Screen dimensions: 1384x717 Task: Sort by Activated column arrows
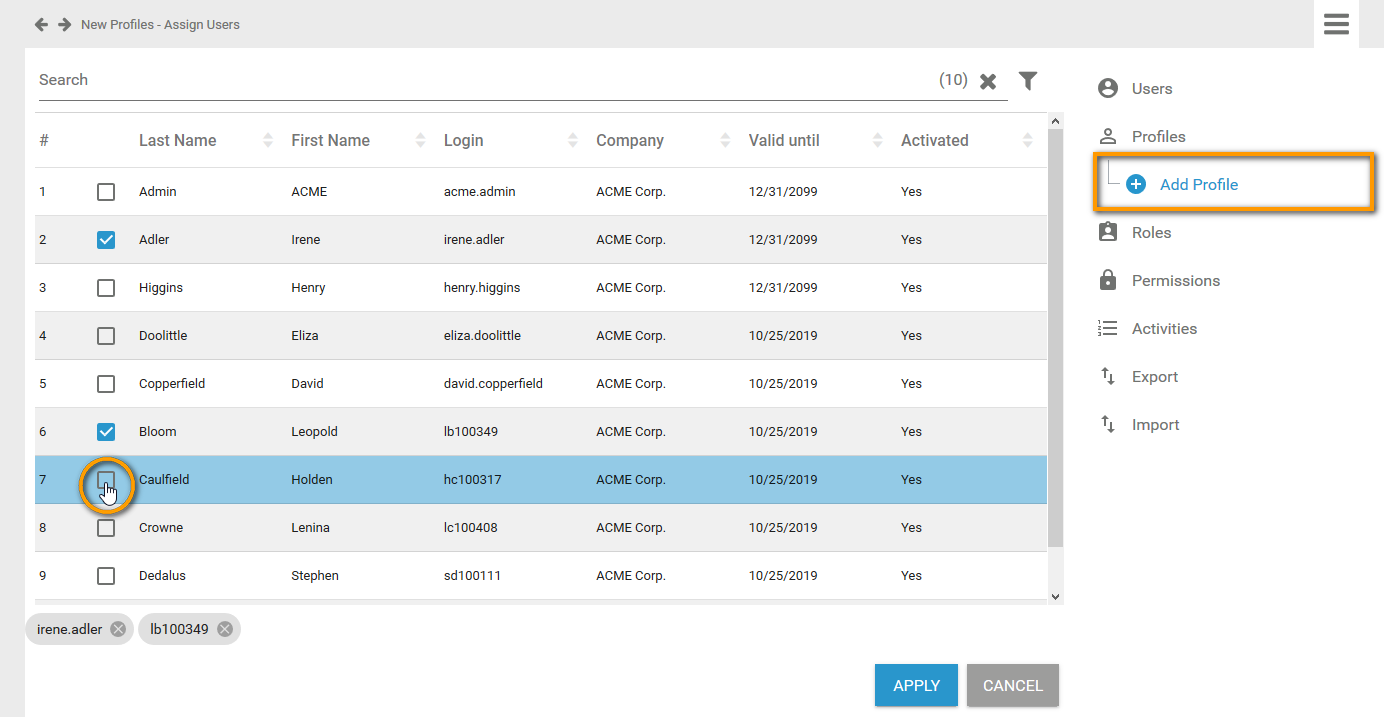(1028, 141)
